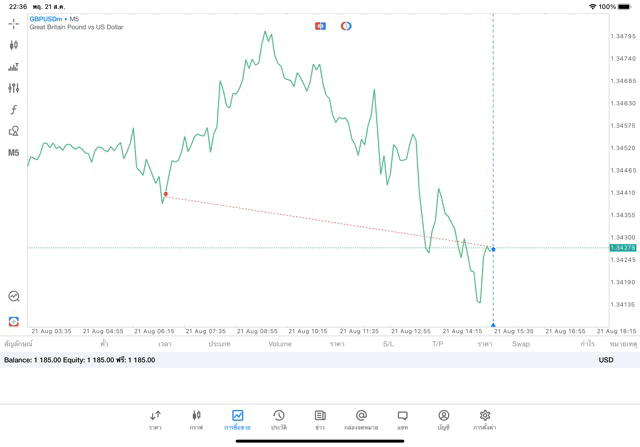The image size is (640, 447).
Task: Tap the red-blue square icon in sidebar bottom
Action: pyautogui.click(x=13, y=321)
